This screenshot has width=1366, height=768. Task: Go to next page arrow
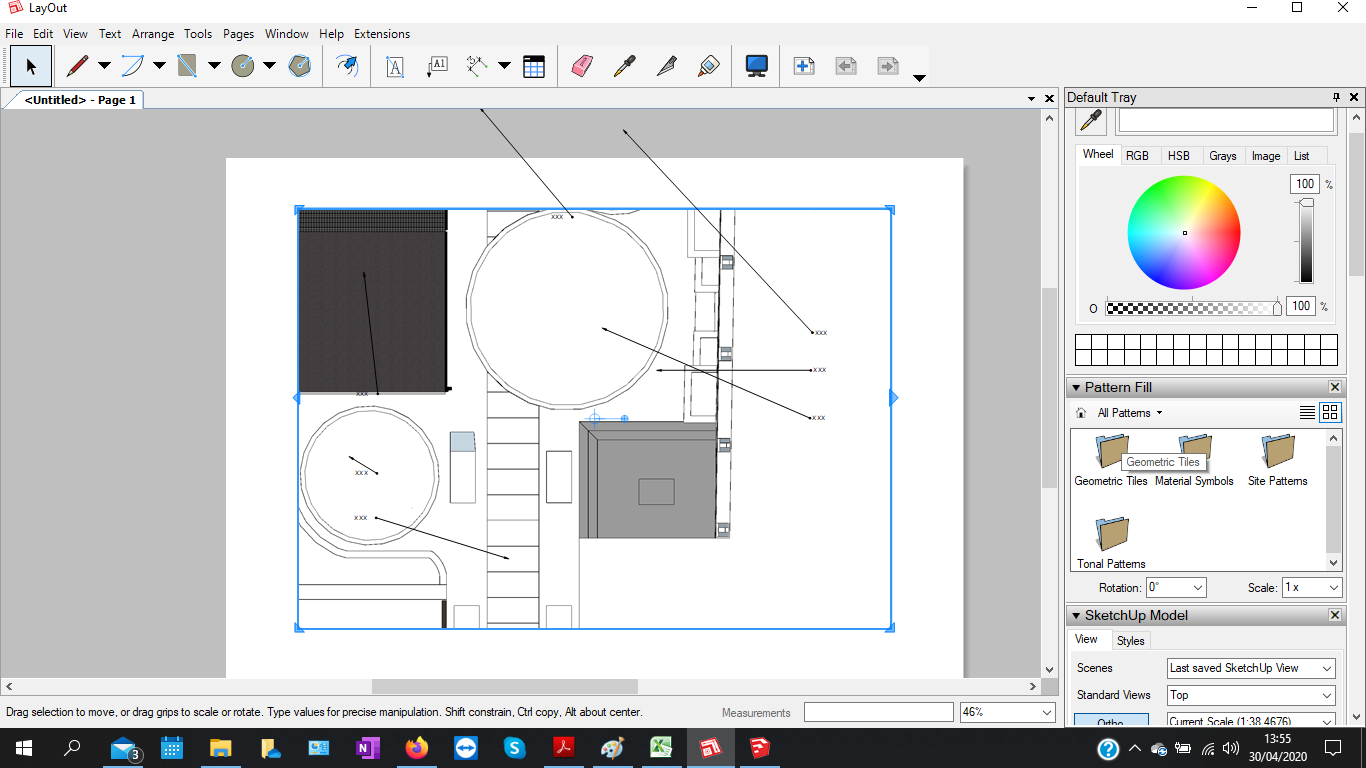(x=888, y=66)
